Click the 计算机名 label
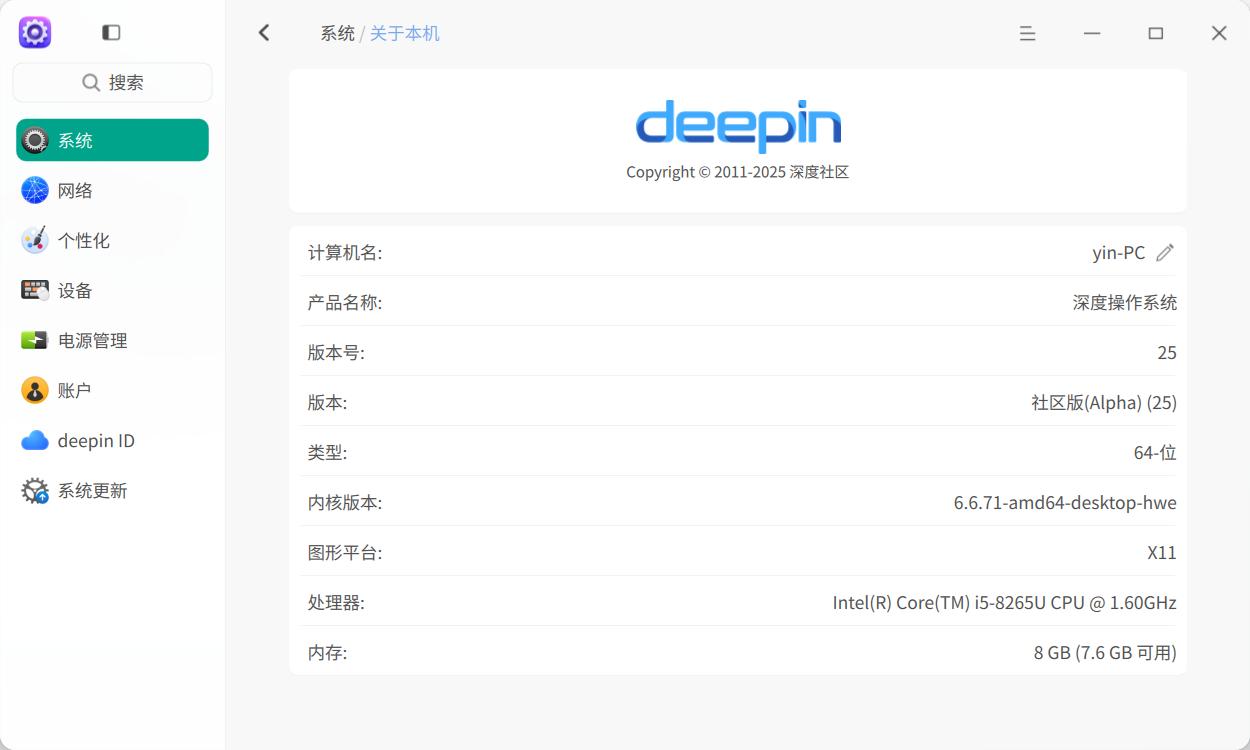1250x750 pixels. [x=345, y=253]
